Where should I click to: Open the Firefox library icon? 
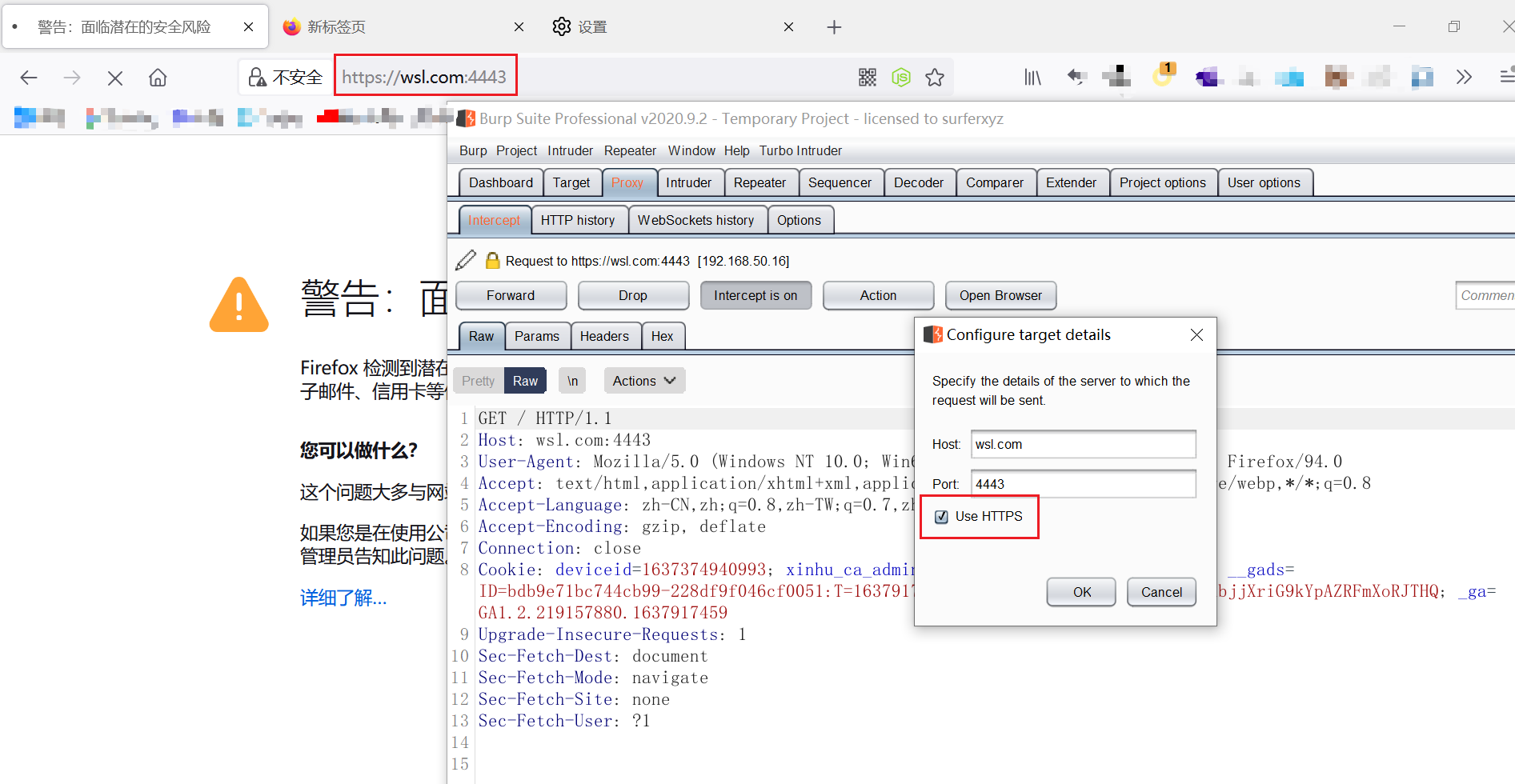pos(1032,78)
